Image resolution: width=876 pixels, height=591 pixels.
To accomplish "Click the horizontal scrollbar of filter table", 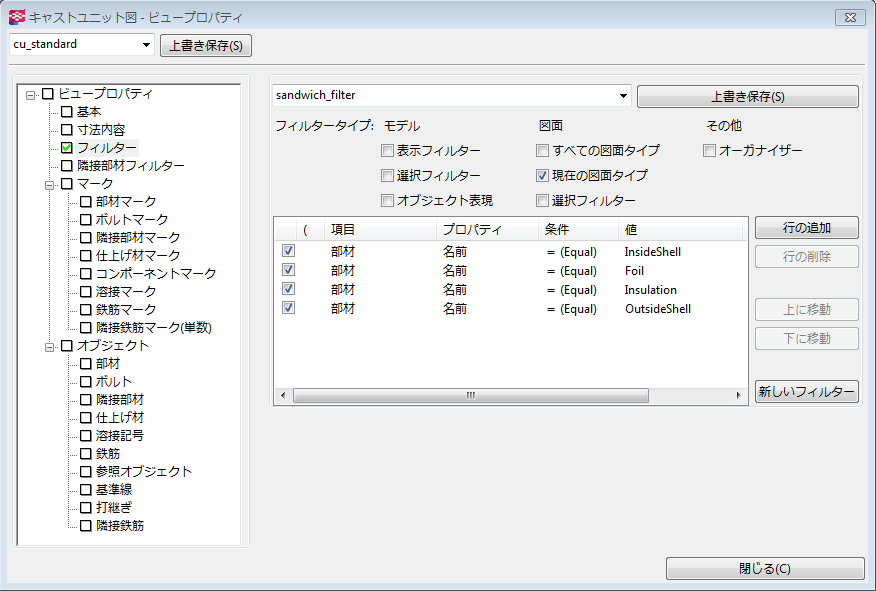I will pyautogui.click(x=470, y=395).
